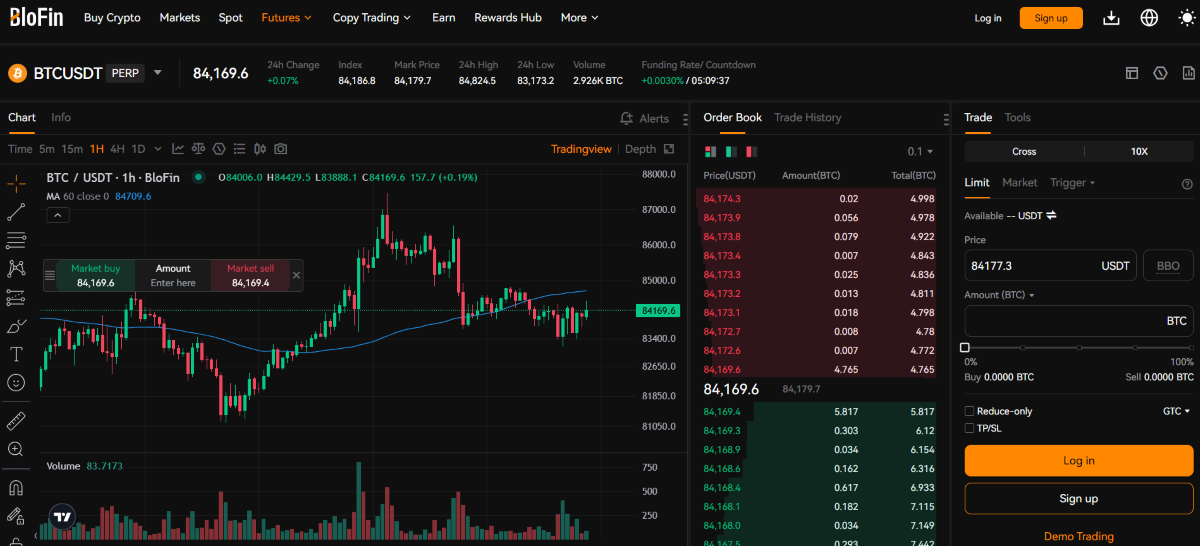Viewport: 1200px width, 546px height.
Task: Open the Amount (BTC) unit dropdown
Action: [x=999, y=295]
